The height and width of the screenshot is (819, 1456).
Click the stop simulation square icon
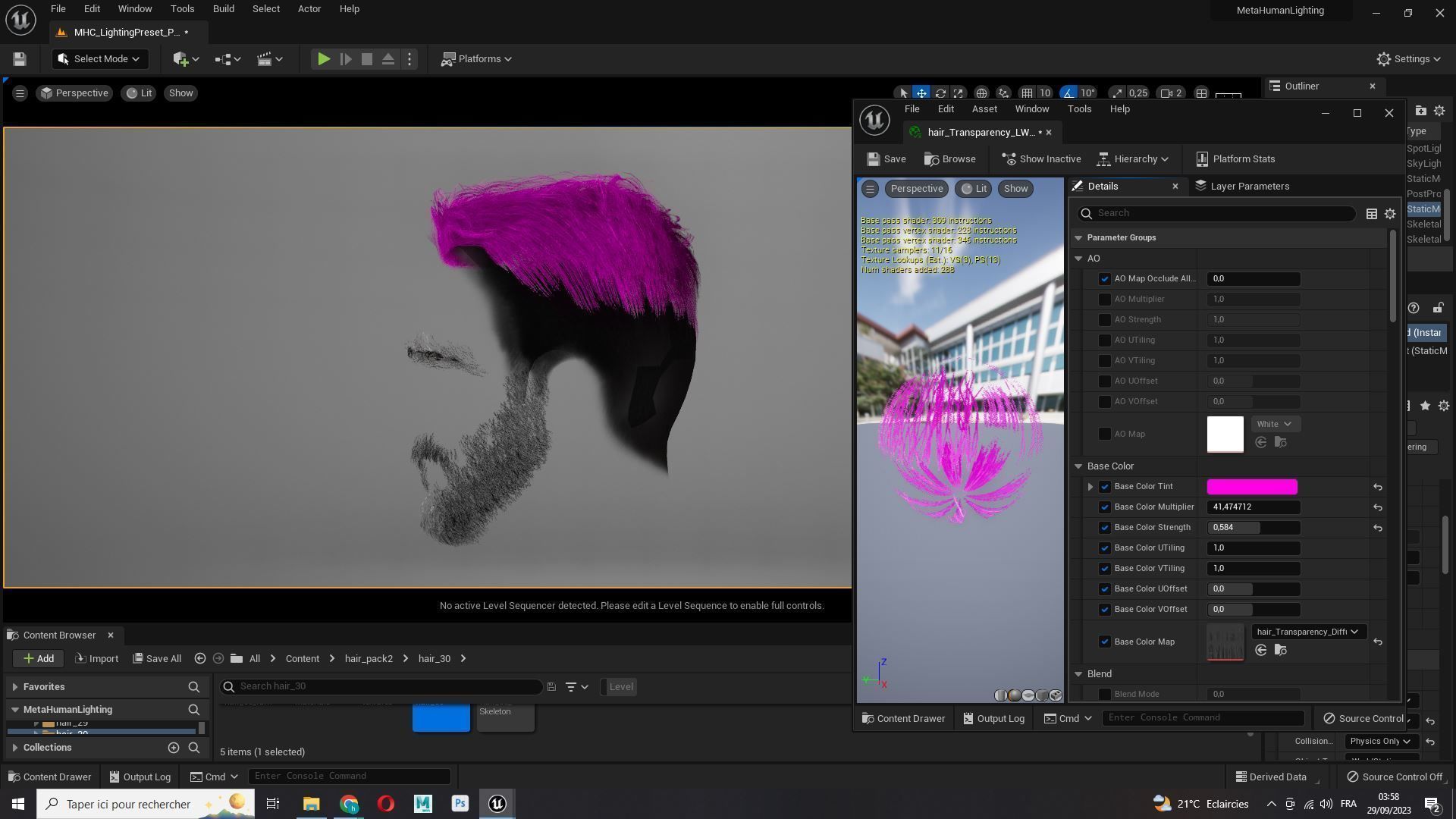tap(367, 59)
